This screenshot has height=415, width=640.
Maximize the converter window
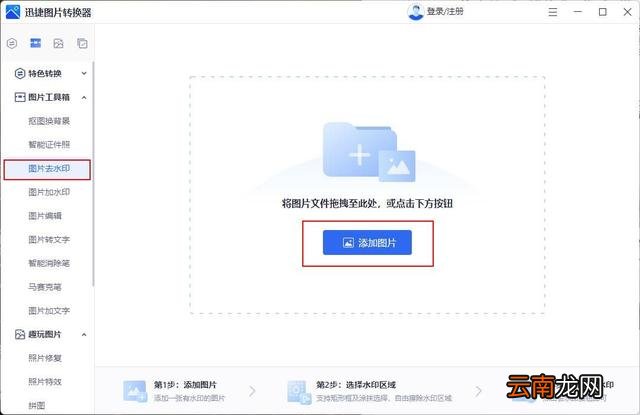point(602,12)
